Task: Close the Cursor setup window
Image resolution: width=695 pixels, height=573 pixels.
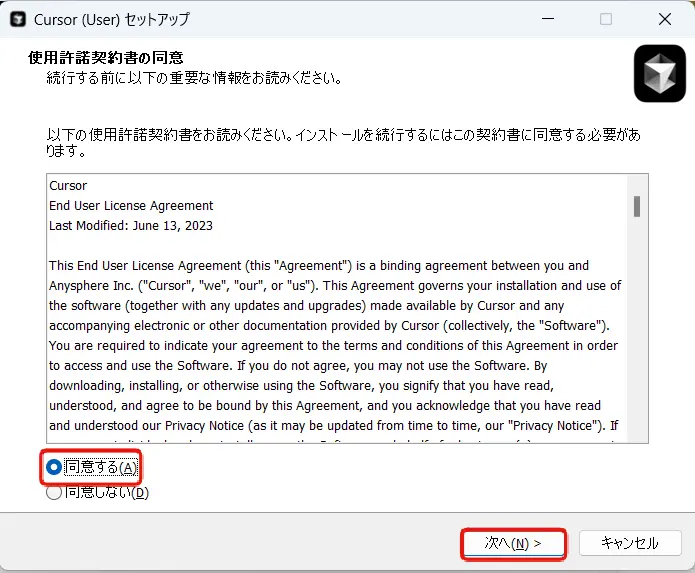Action: pyautogui.click(x=665, y=19)
